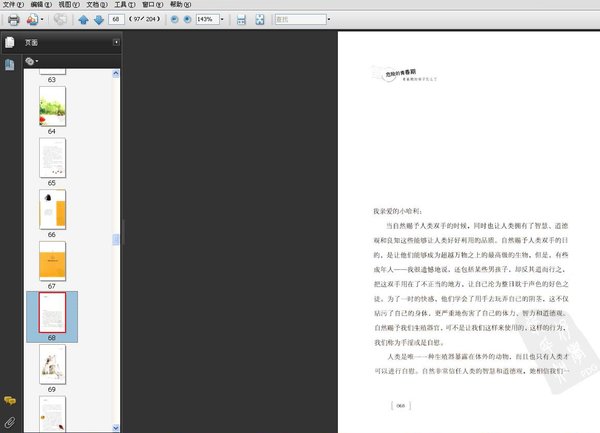Click the thumbnail label 69
The height and width of the screenshot is (433, 600).
coord(52,390)
